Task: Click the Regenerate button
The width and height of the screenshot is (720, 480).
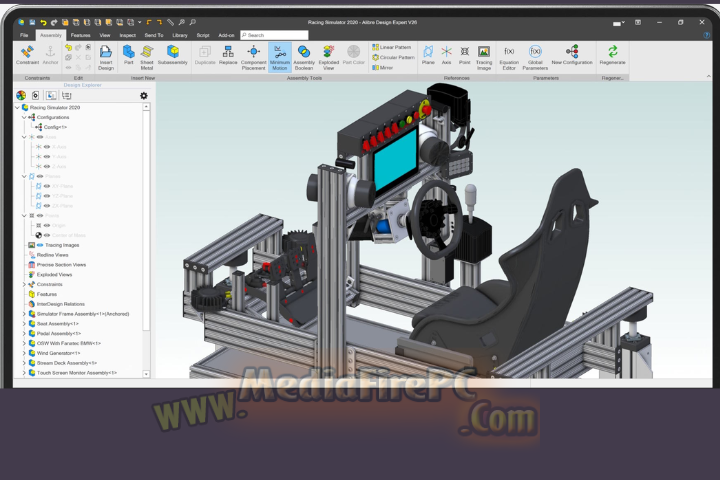Action: tap(613, 55)
